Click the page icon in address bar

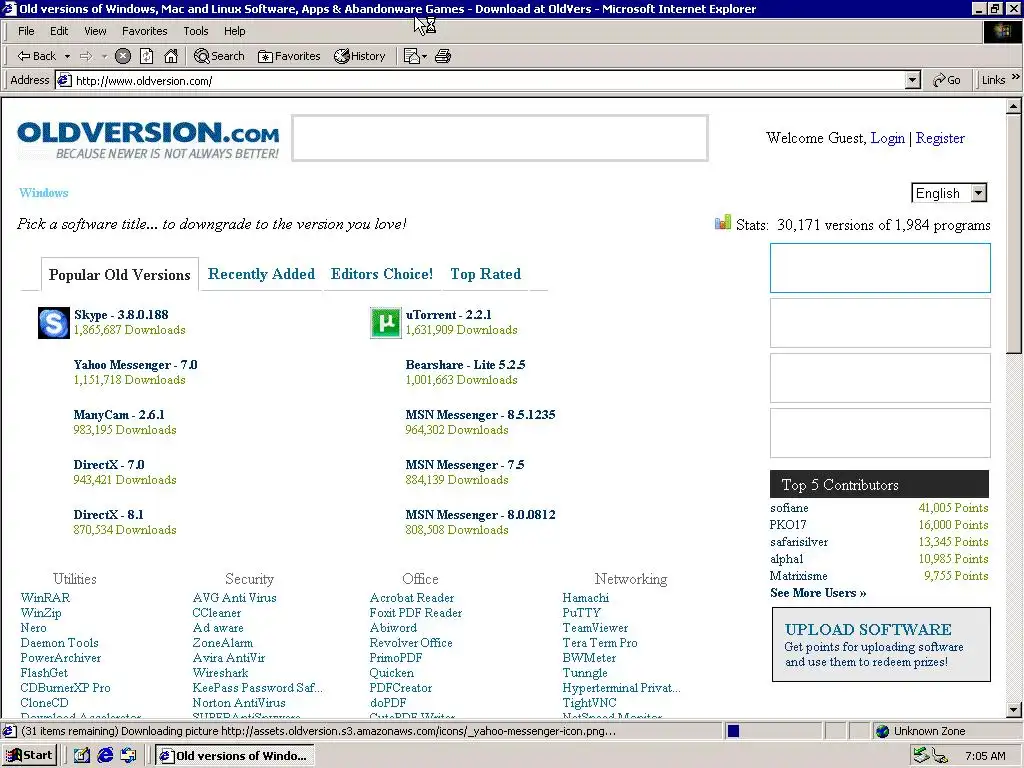[63, 80]
